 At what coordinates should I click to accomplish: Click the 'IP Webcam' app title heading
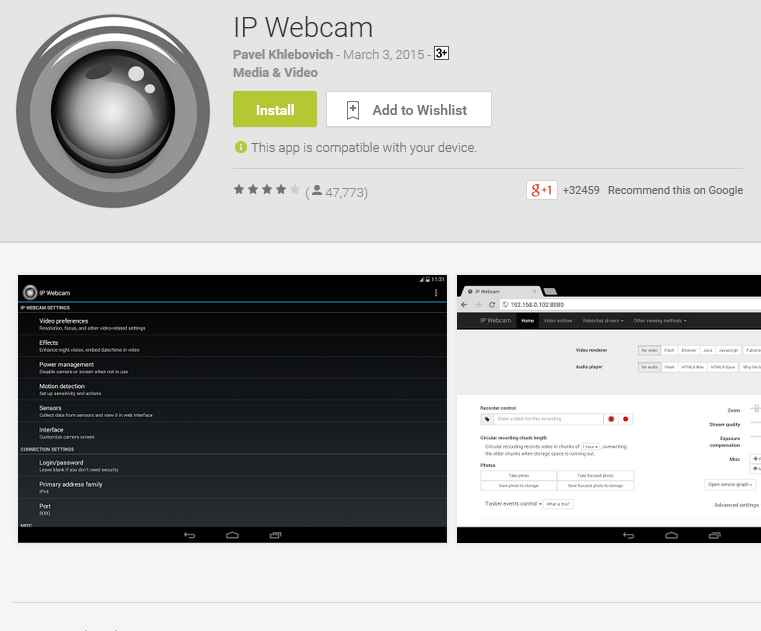(303, 27)
